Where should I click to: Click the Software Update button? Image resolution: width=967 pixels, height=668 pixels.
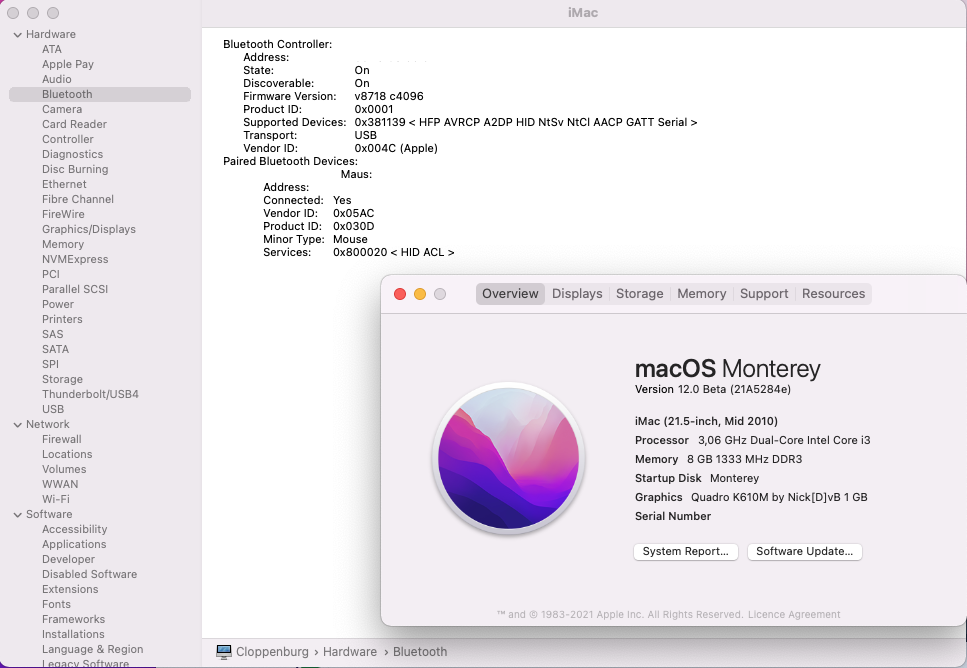(x=805, y=551)
